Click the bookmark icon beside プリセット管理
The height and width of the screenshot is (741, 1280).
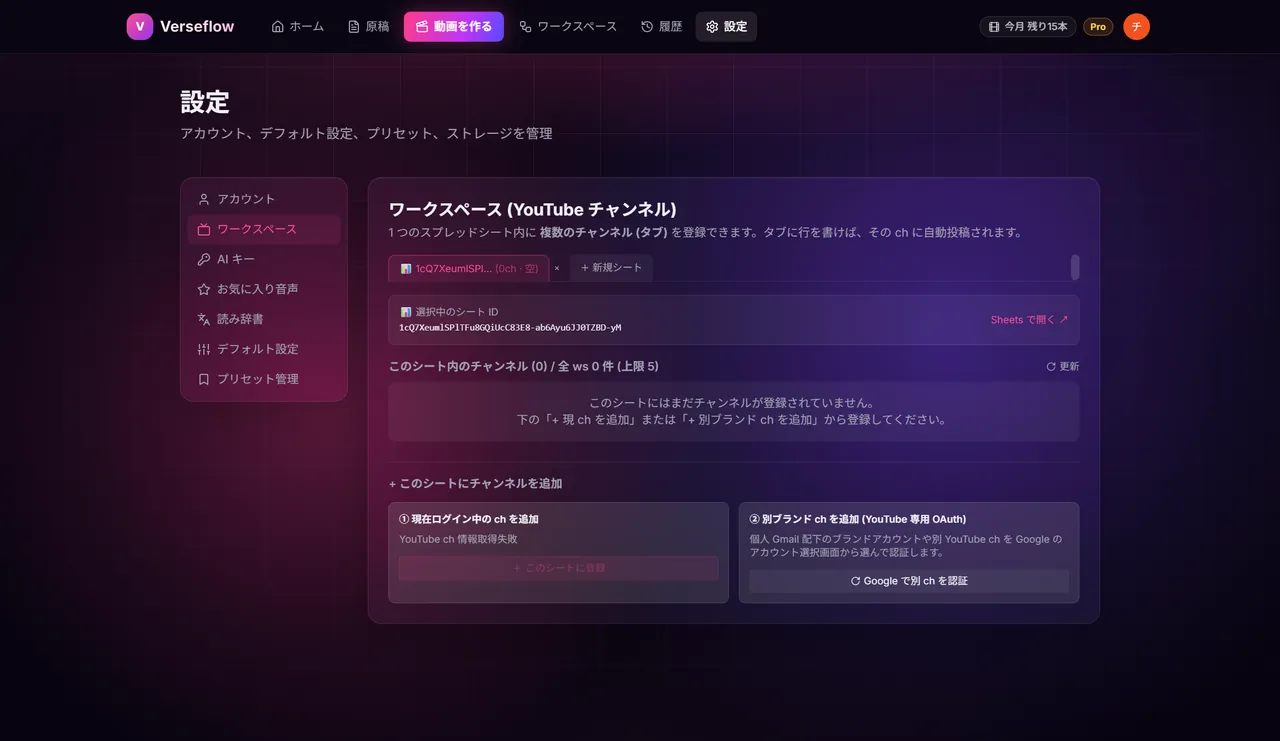pyautogui.click(x=204, y=379)
